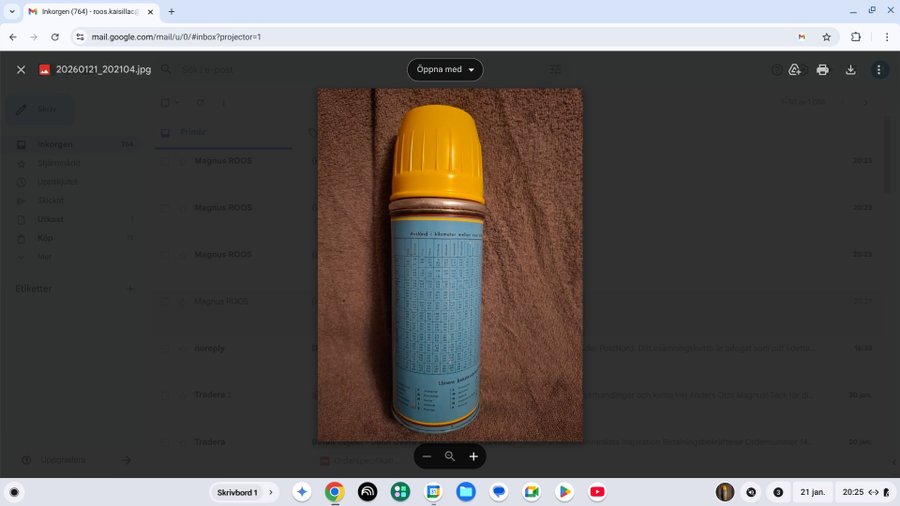The image size is (900, 506).
Task: Reset zoom with the magnifier icon
Action: 450,456
